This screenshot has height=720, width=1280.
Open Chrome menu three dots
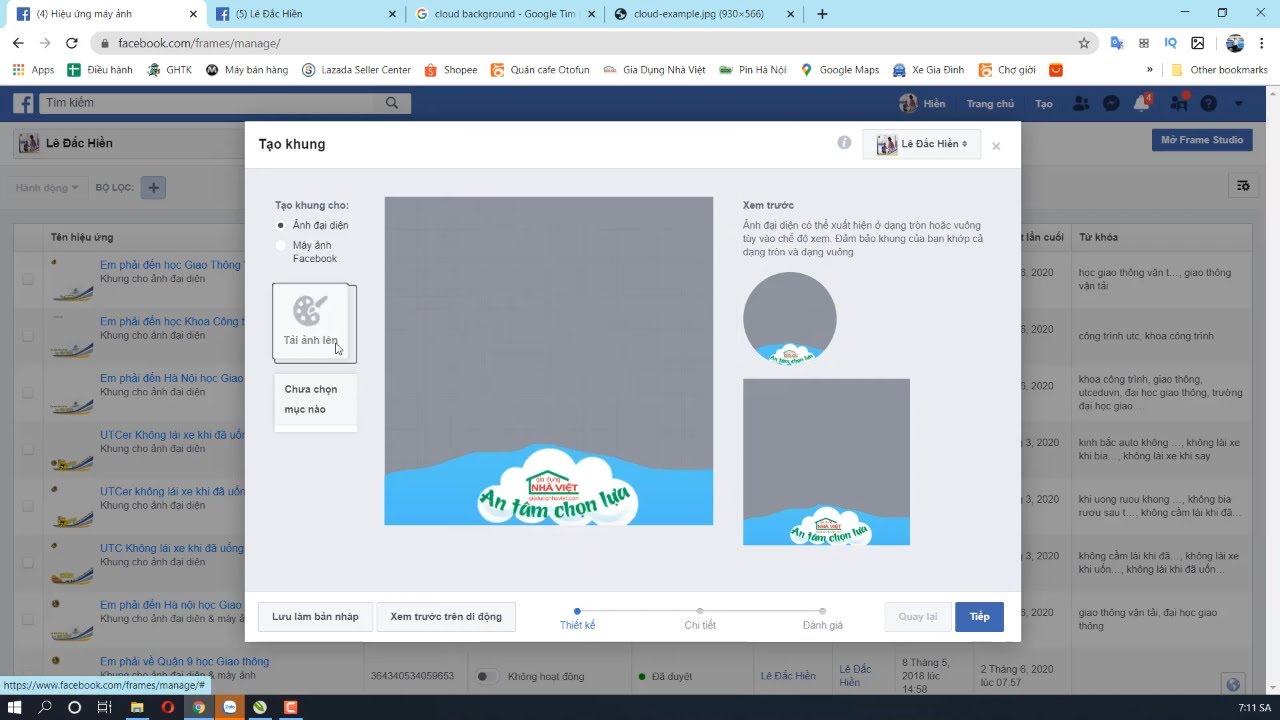[x=1261, y=43]
